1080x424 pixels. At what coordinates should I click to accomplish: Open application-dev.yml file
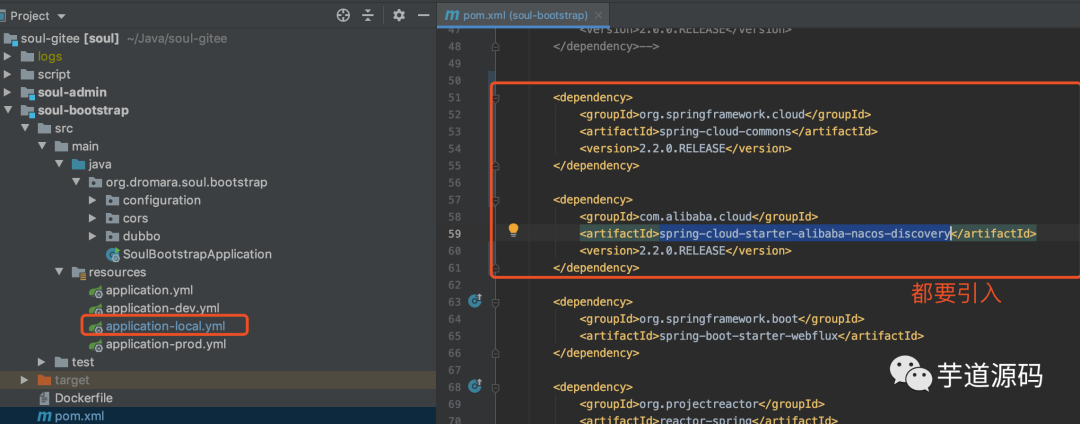pos(163,308)
